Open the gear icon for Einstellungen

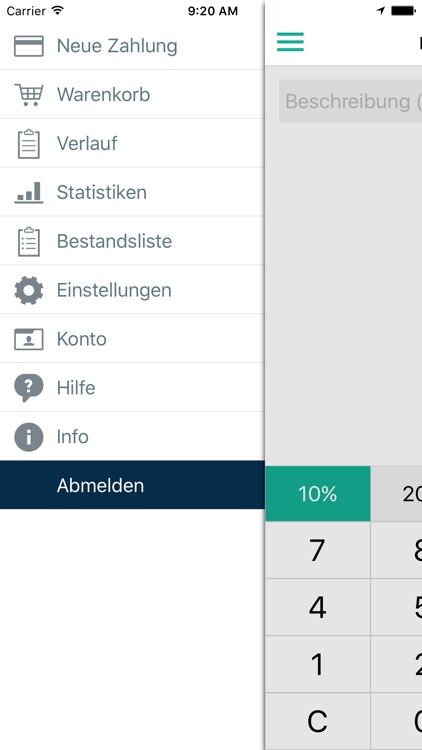29,290
